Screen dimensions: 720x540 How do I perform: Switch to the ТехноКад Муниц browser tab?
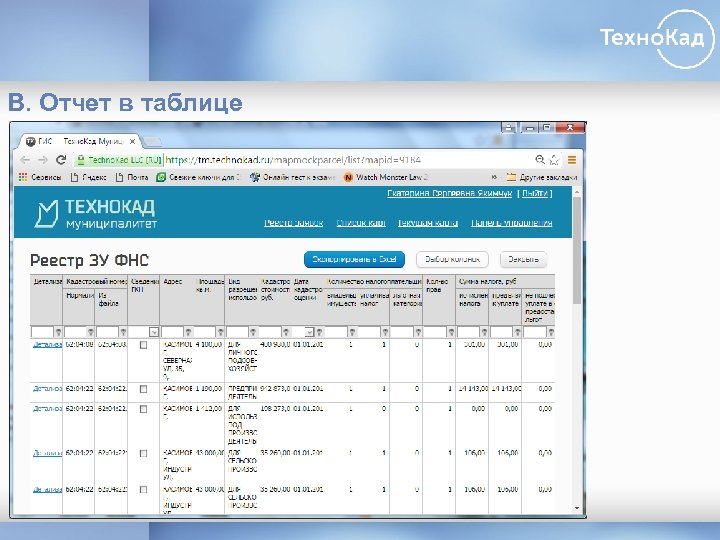click(78, 141)
